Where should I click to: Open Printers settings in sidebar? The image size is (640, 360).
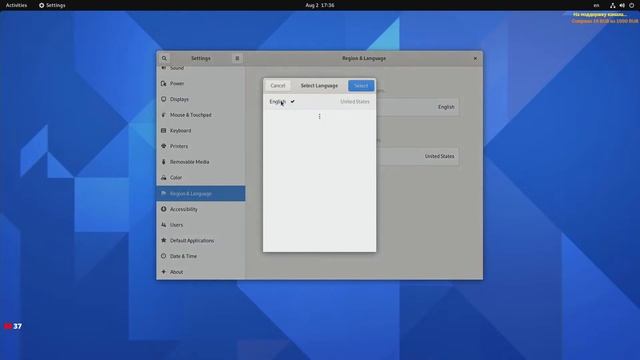coord(201,146)
